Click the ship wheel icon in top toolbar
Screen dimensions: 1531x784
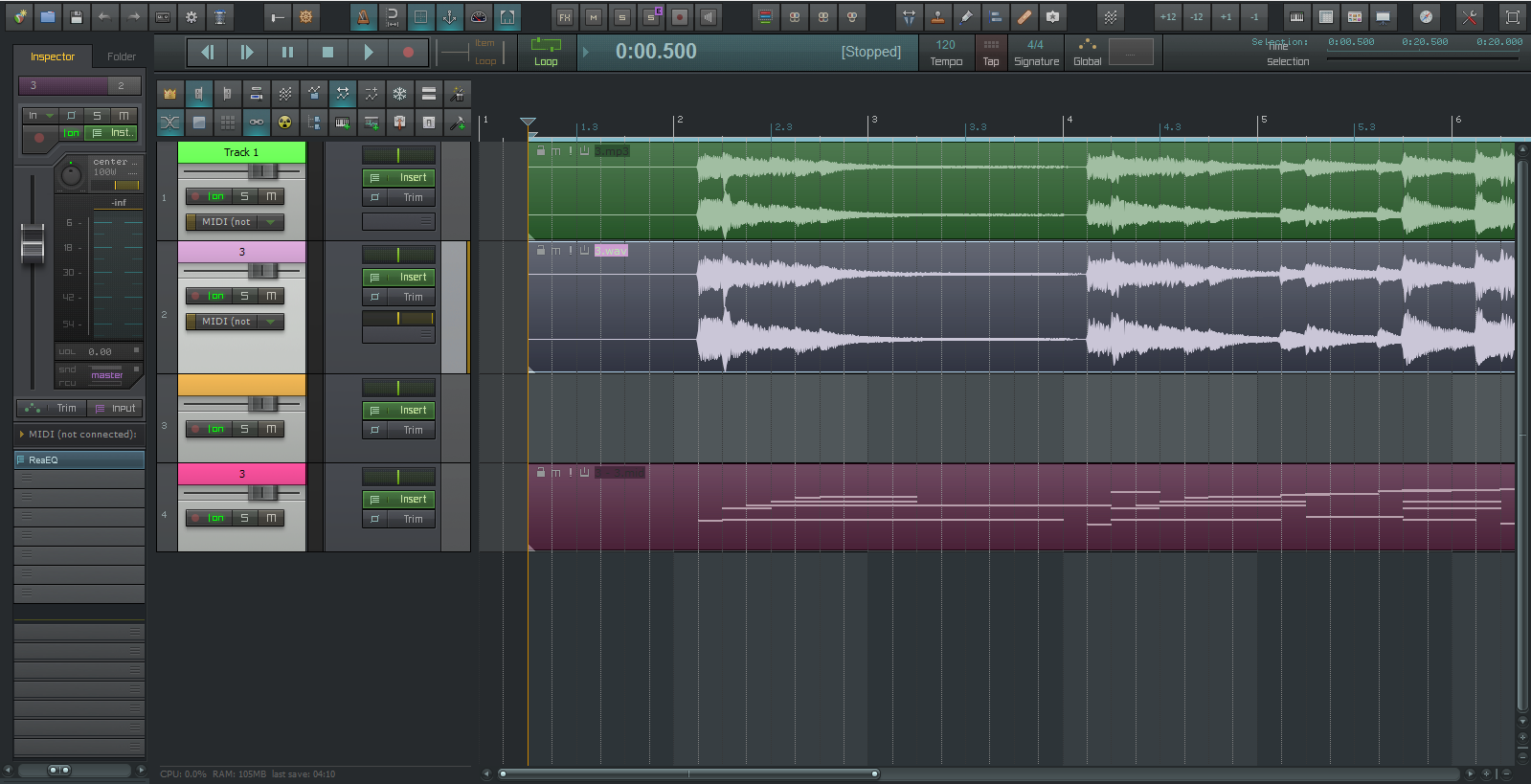pyautogui.click(x=305, y=16)
